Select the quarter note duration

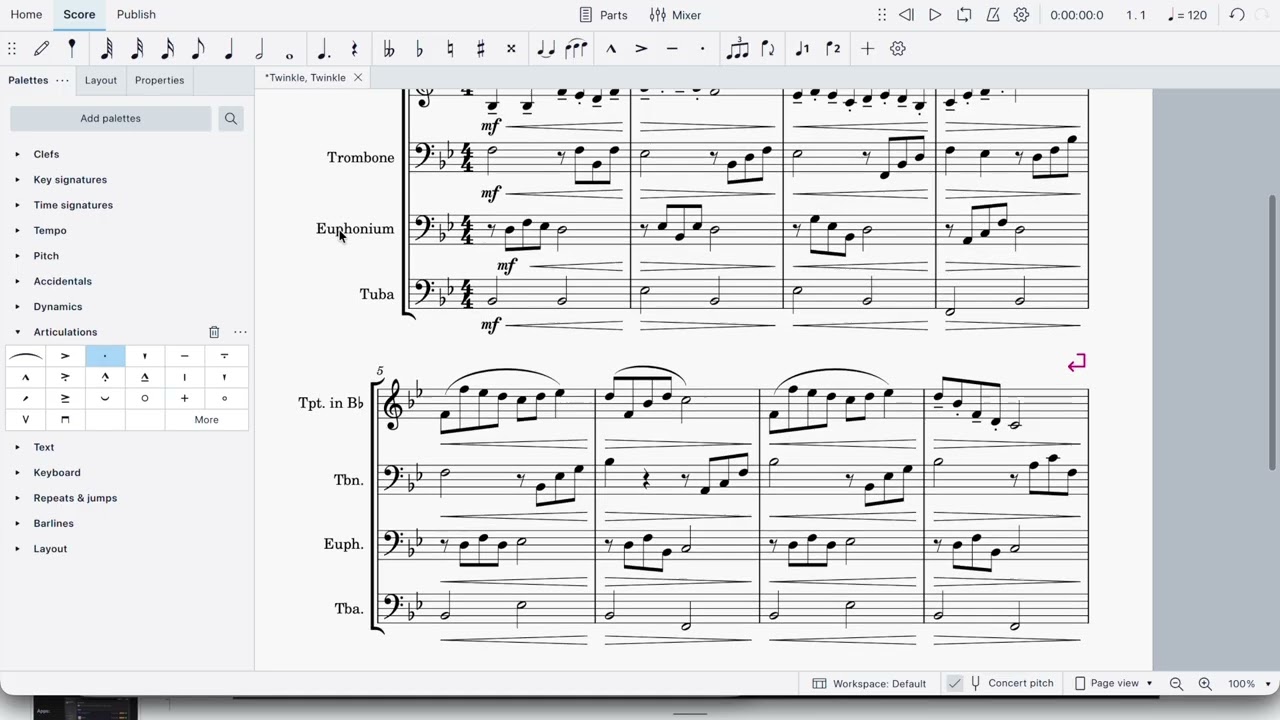tap(229, 48)
